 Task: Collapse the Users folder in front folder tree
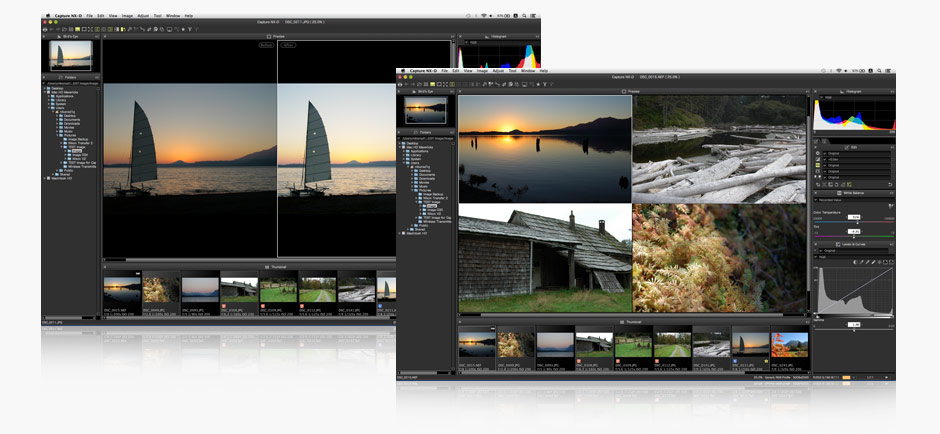404,165
